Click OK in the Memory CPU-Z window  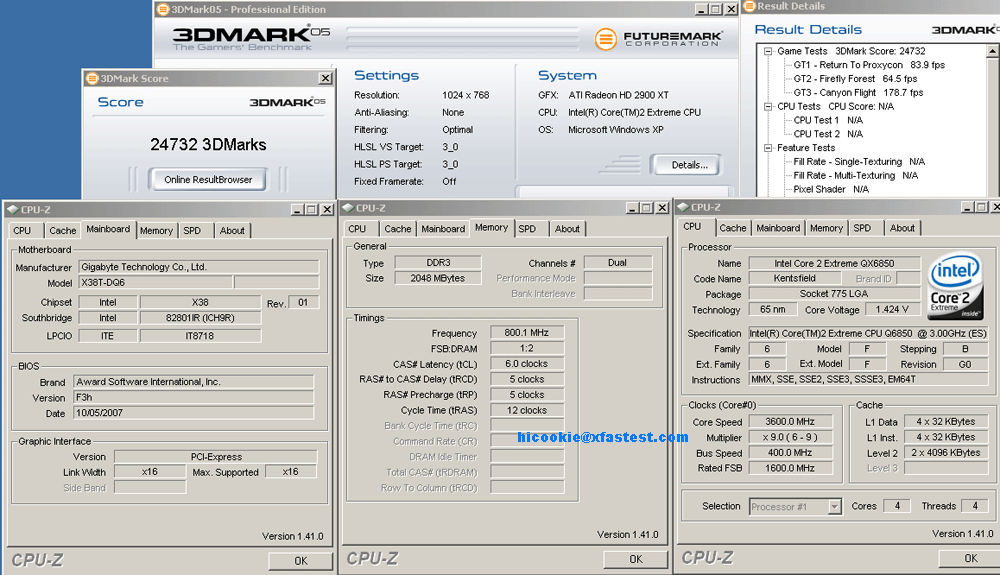pos(636,559)
